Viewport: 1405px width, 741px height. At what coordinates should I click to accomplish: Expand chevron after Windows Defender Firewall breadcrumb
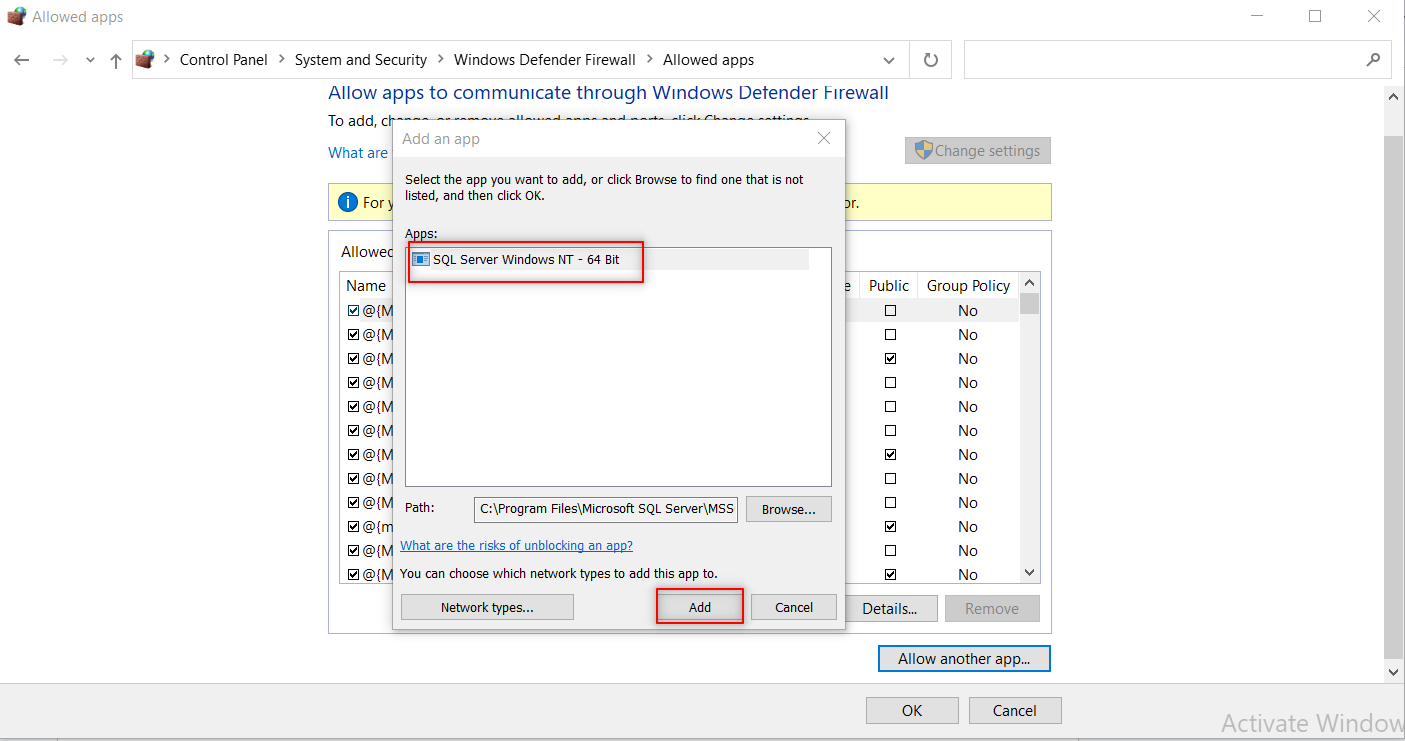(x=650, y=60)
